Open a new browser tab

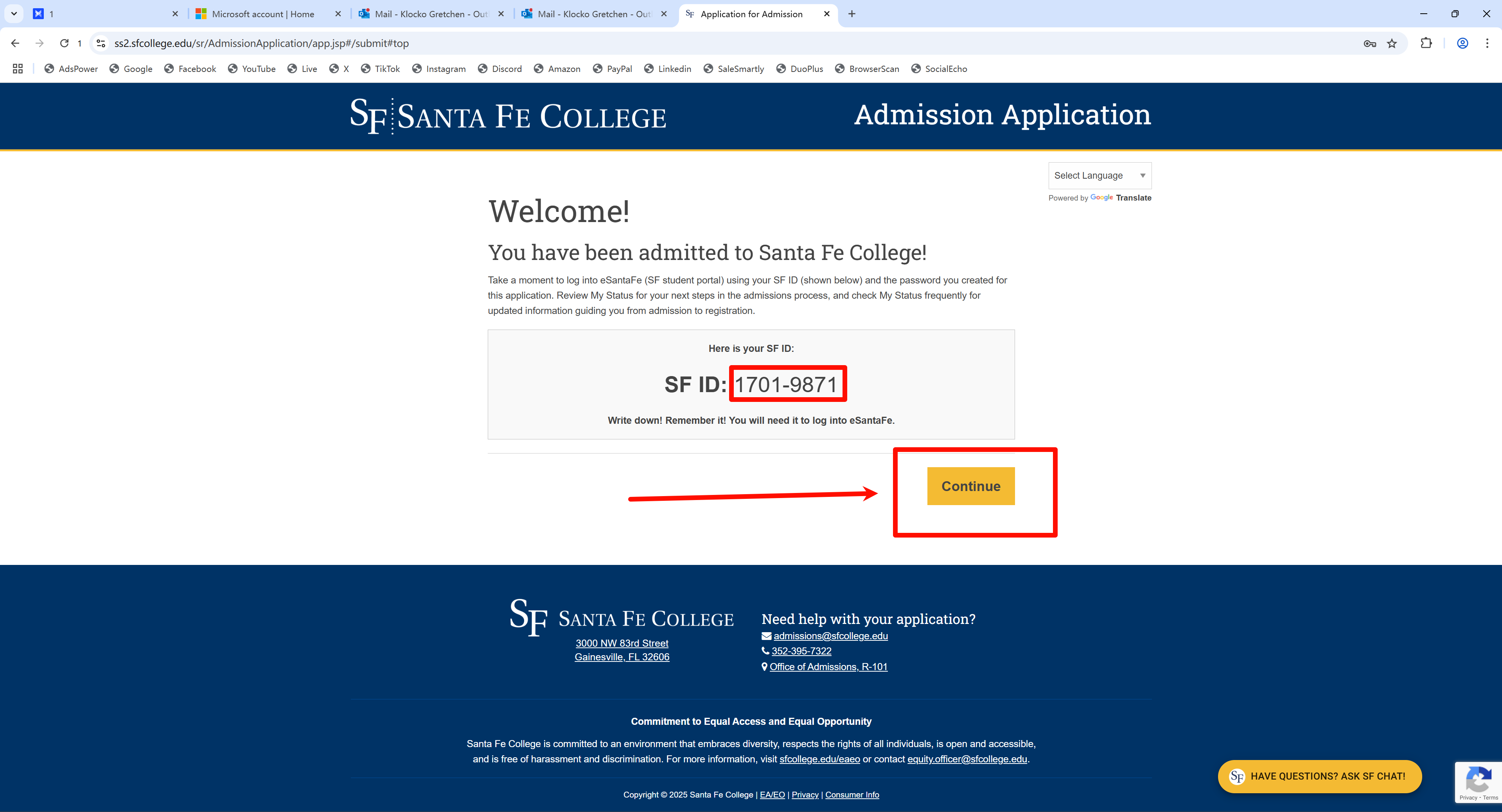[x=852, y=14]
